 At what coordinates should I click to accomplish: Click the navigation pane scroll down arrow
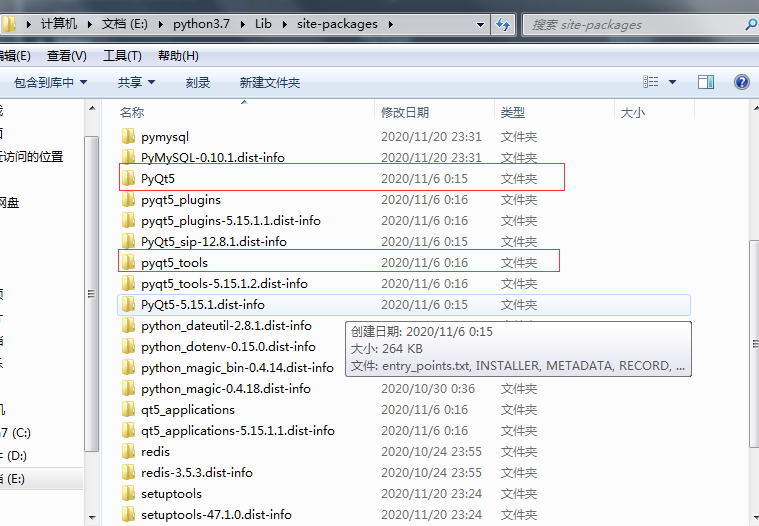[92, 518]
